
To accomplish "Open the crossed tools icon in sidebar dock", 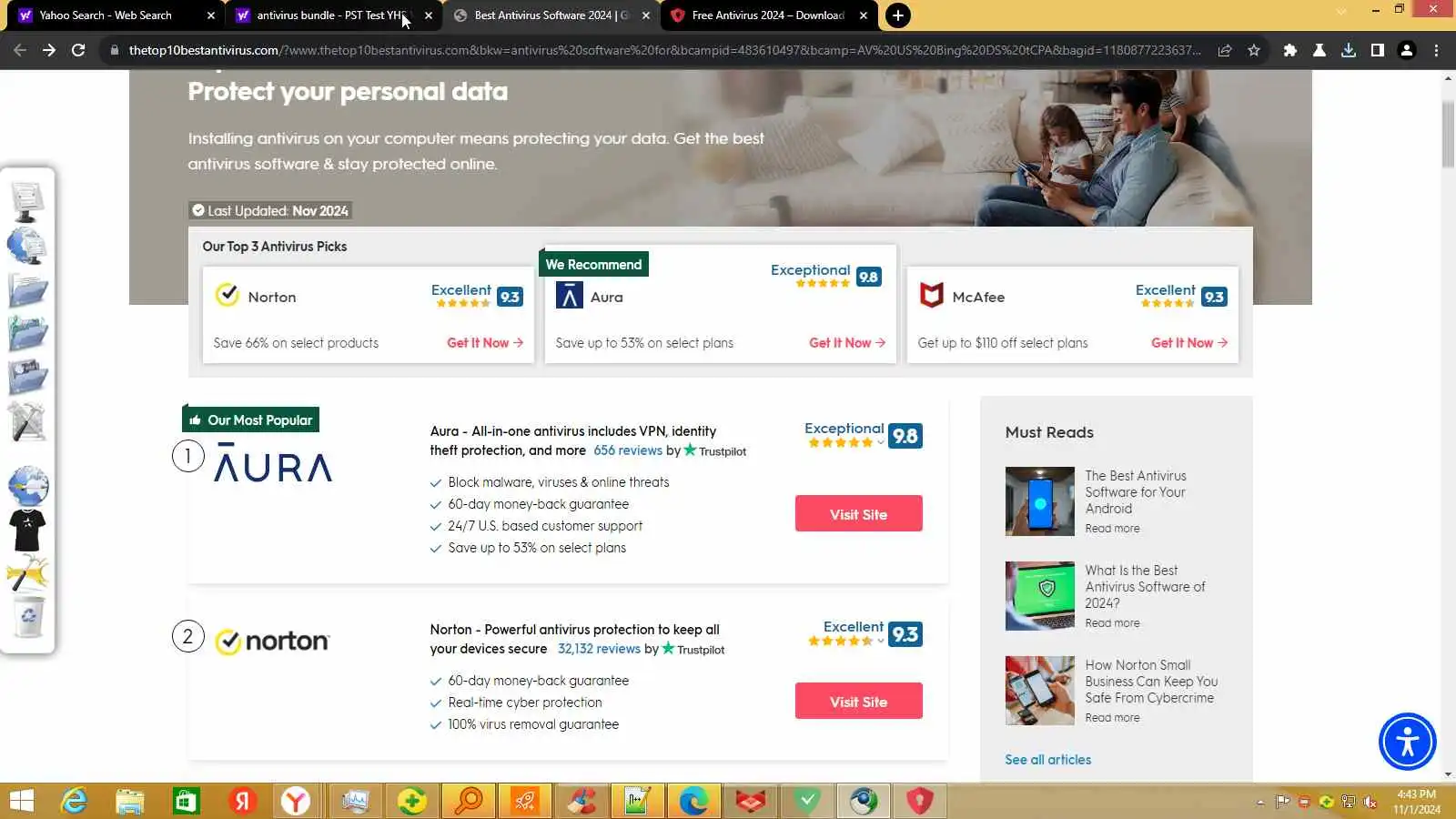I will [x=26, y=421].
